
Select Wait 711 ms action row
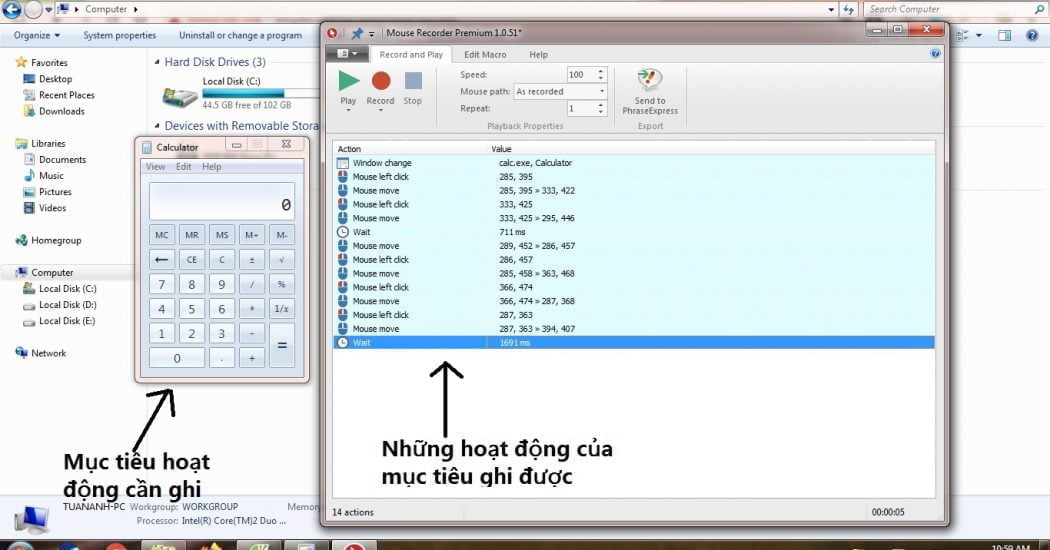633,232
